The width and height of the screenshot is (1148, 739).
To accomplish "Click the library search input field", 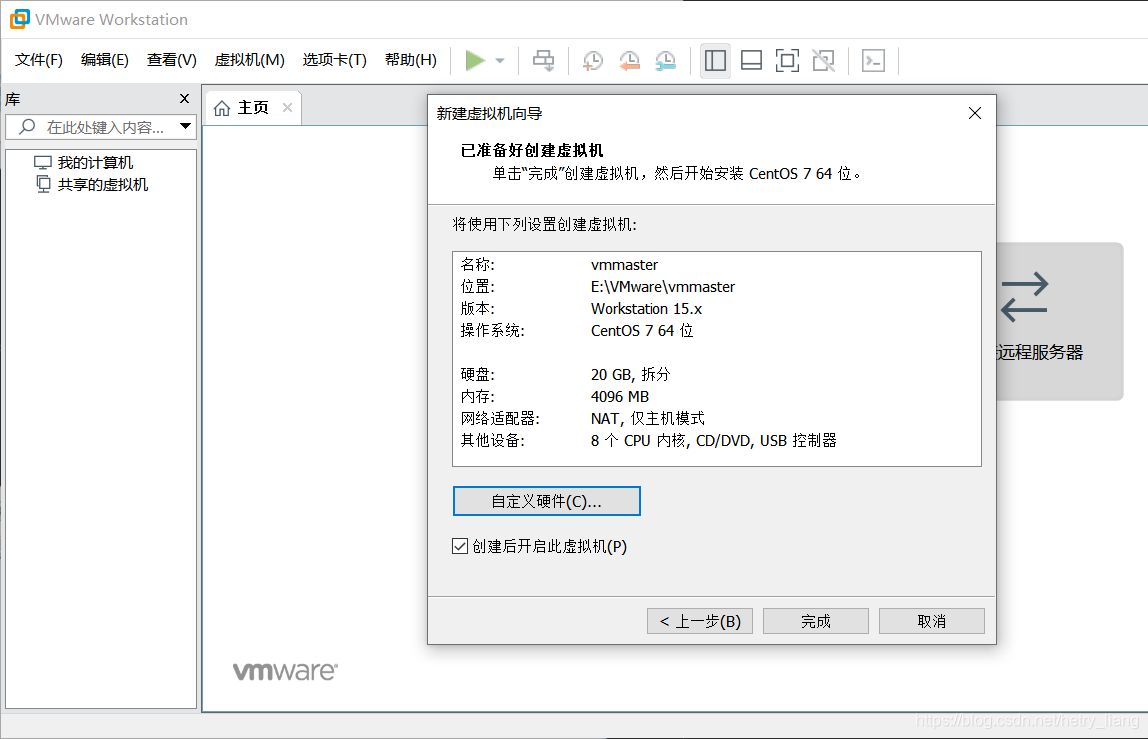I will pyautogui.click(x=101, y=127).
